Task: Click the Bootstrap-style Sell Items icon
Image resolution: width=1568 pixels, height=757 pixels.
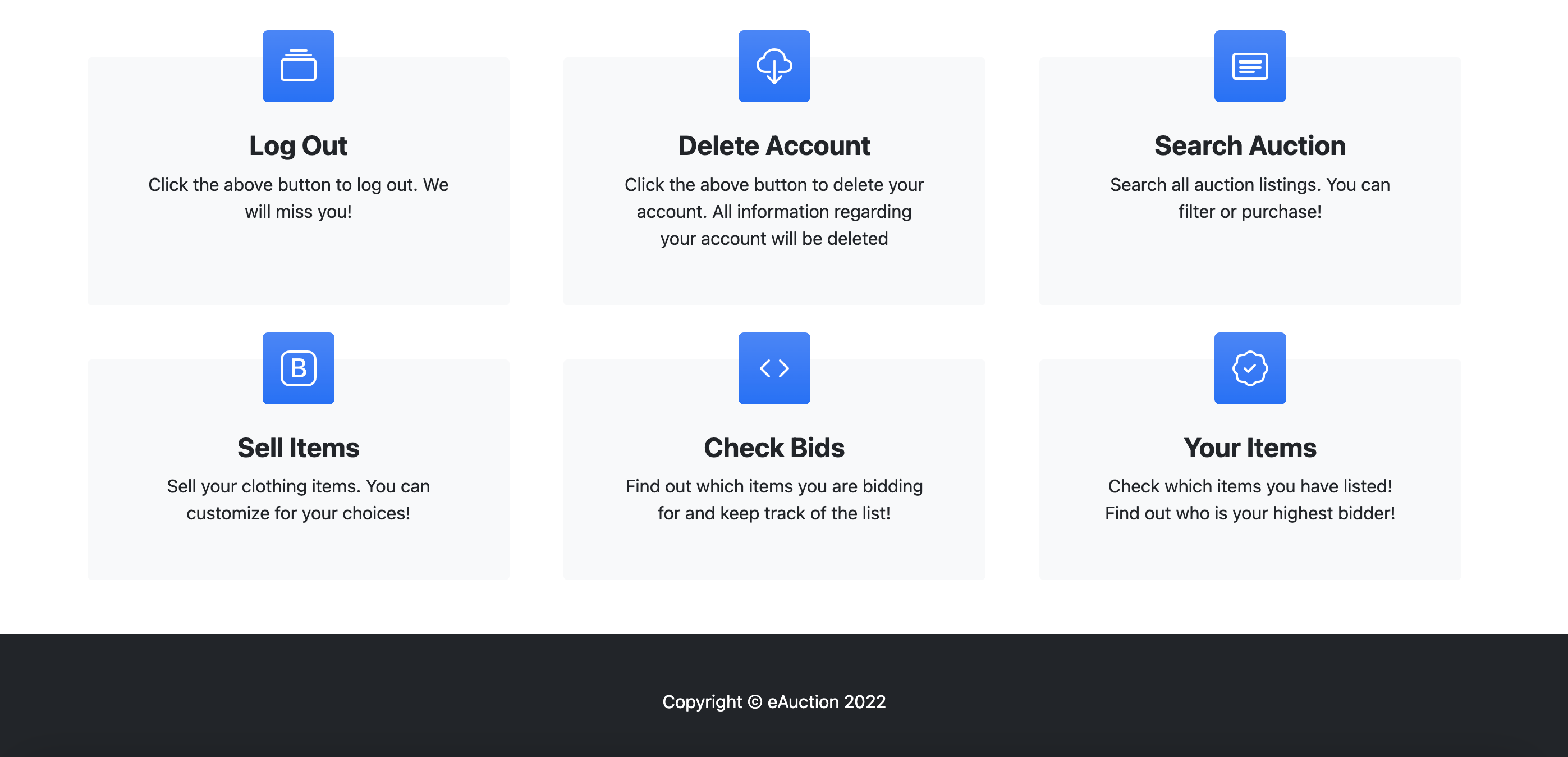Action: 298,368
